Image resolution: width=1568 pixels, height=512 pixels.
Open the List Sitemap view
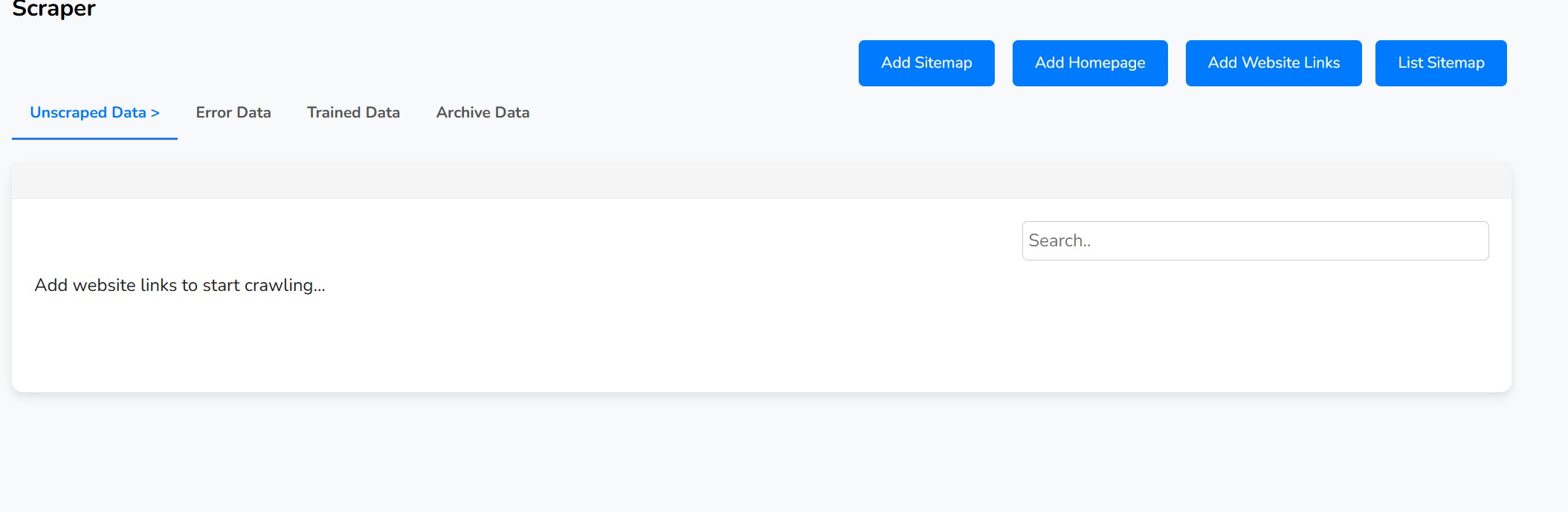tap(1440, 63)
